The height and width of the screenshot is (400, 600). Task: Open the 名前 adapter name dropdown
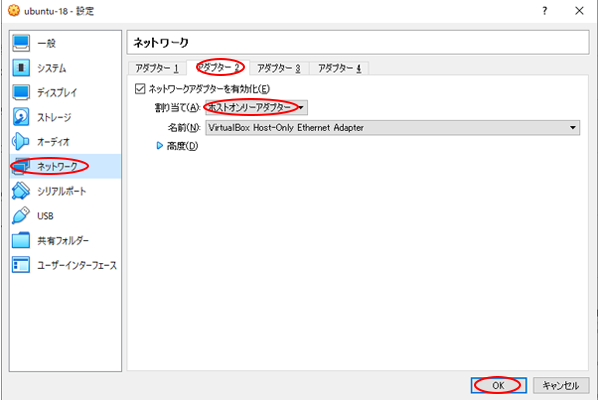(393, 127)
